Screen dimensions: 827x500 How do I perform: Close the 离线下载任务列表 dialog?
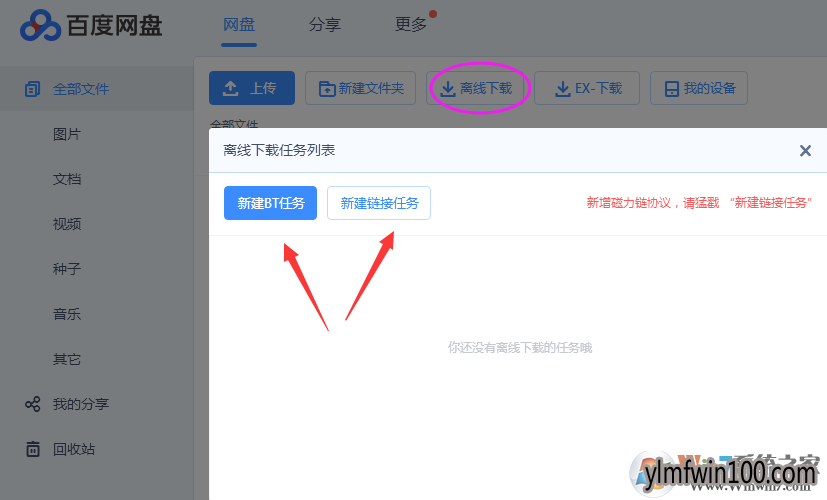pos(805,151)
